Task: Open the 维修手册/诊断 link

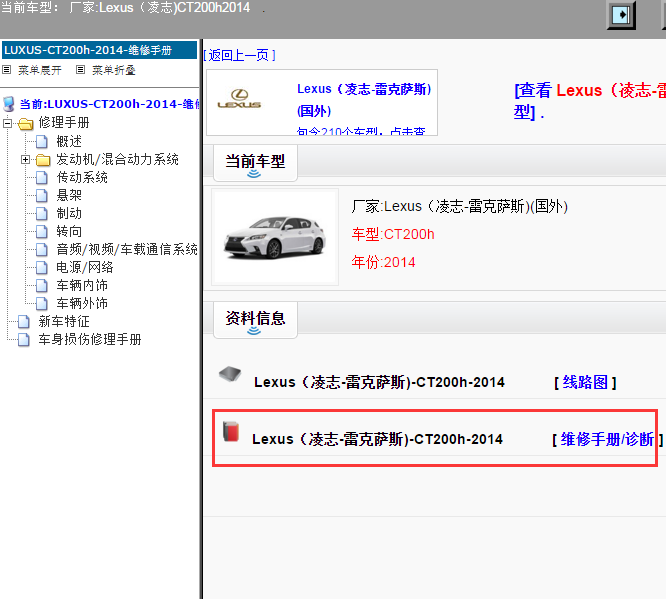Action: click(x=607, y=439)
